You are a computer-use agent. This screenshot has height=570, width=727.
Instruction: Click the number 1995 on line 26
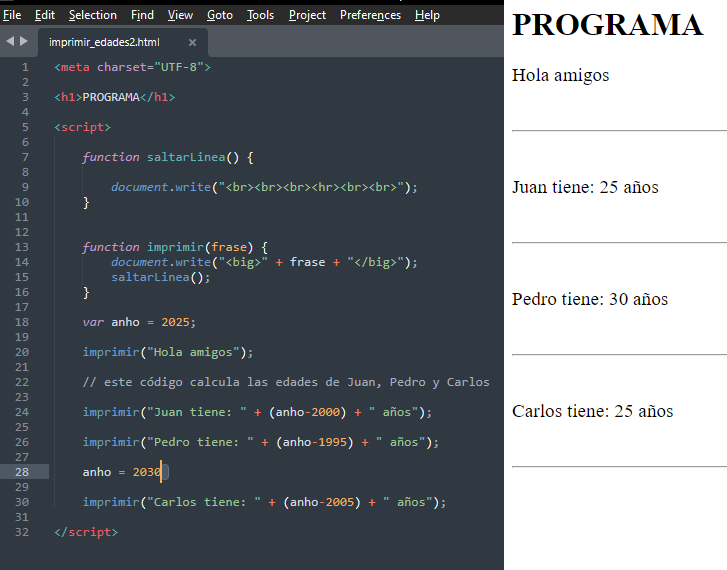pyautogui.click(x=333, y=442)
